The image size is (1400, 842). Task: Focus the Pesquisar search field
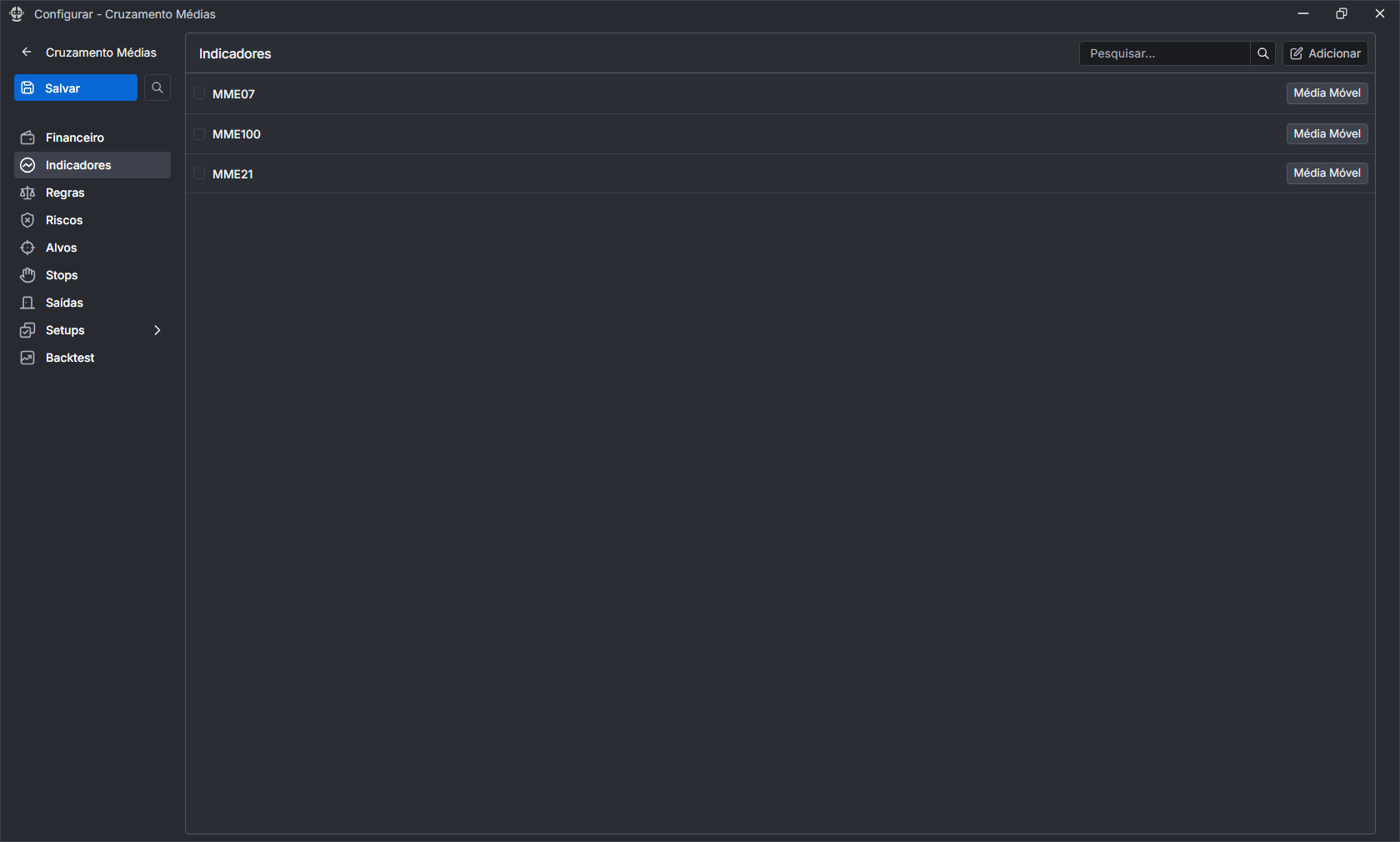coord(1165,53)
